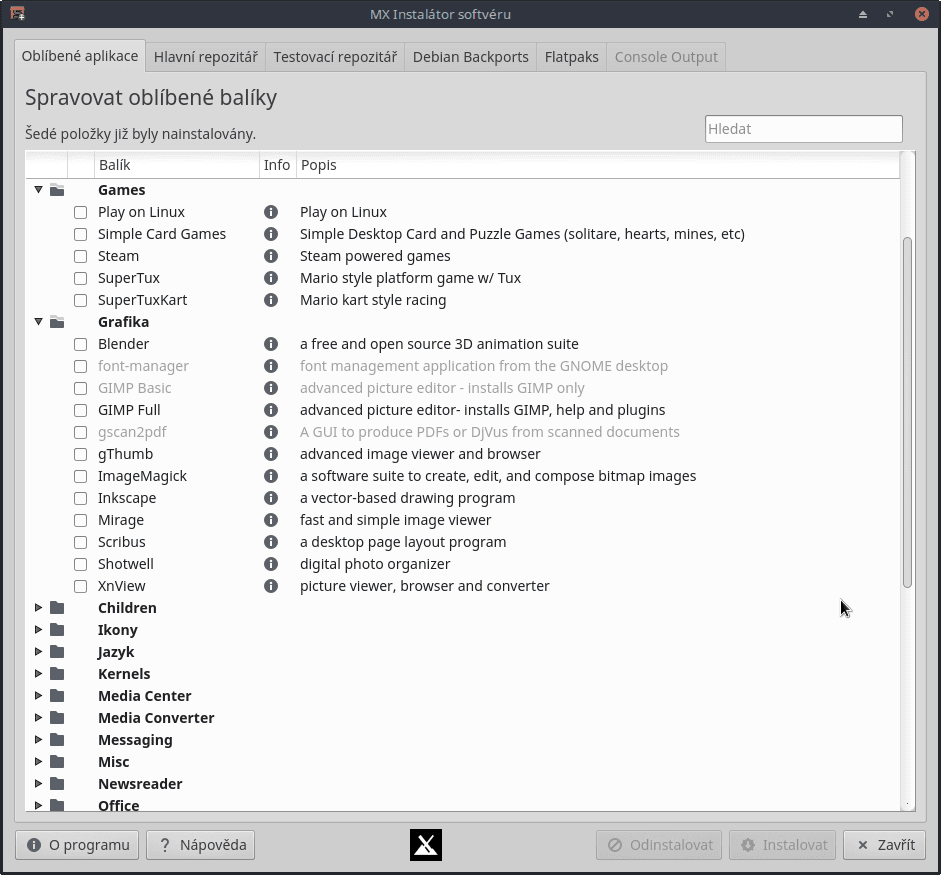Click the info icon for Blender

(270, 344)
